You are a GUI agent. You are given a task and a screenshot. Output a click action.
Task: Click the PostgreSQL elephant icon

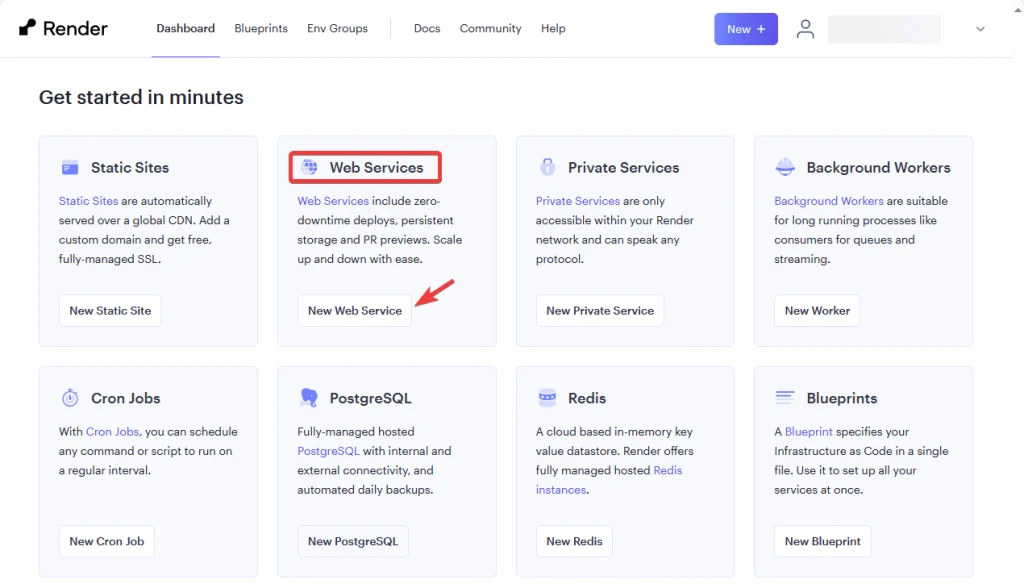click(x=309, y=398)
